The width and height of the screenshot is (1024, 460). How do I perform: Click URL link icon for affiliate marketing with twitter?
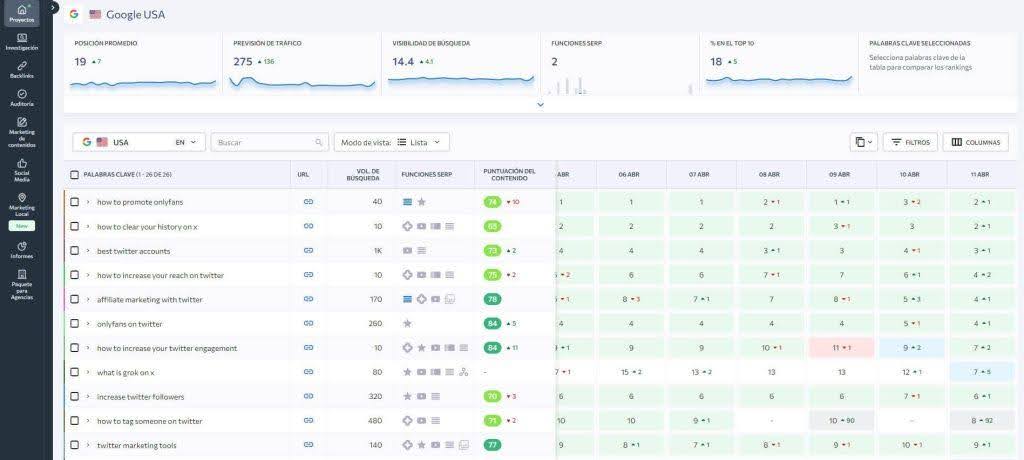tap(308, 299)
